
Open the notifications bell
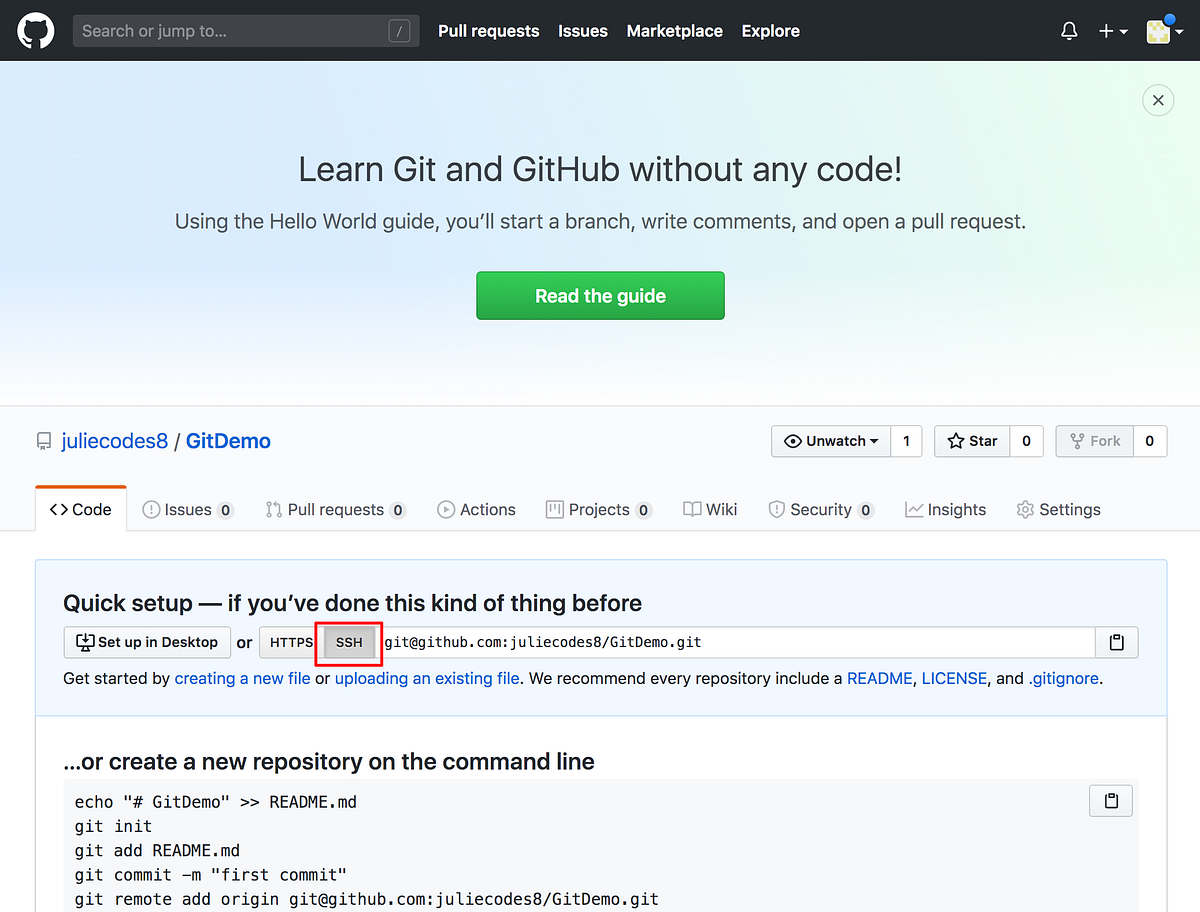(1069, 31)
